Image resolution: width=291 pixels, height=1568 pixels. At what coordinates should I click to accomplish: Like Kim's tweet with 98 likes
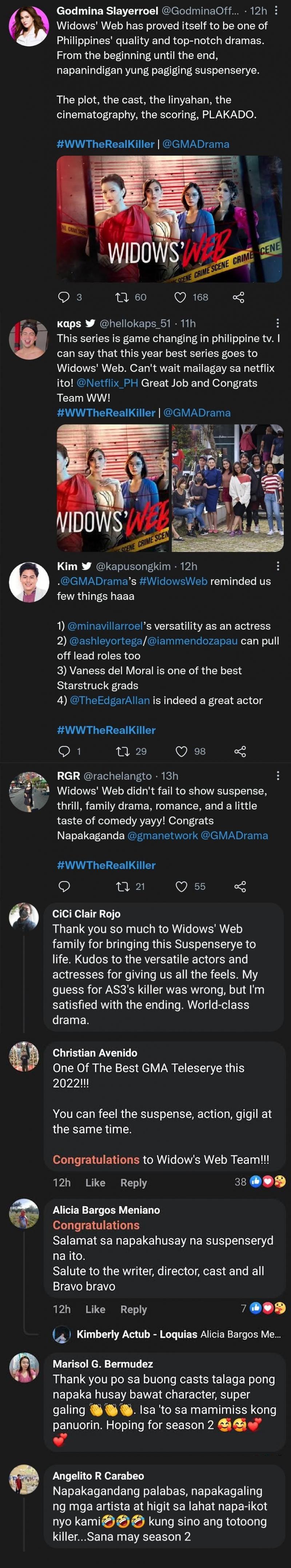pyautogui.click(x=182, y=751)
